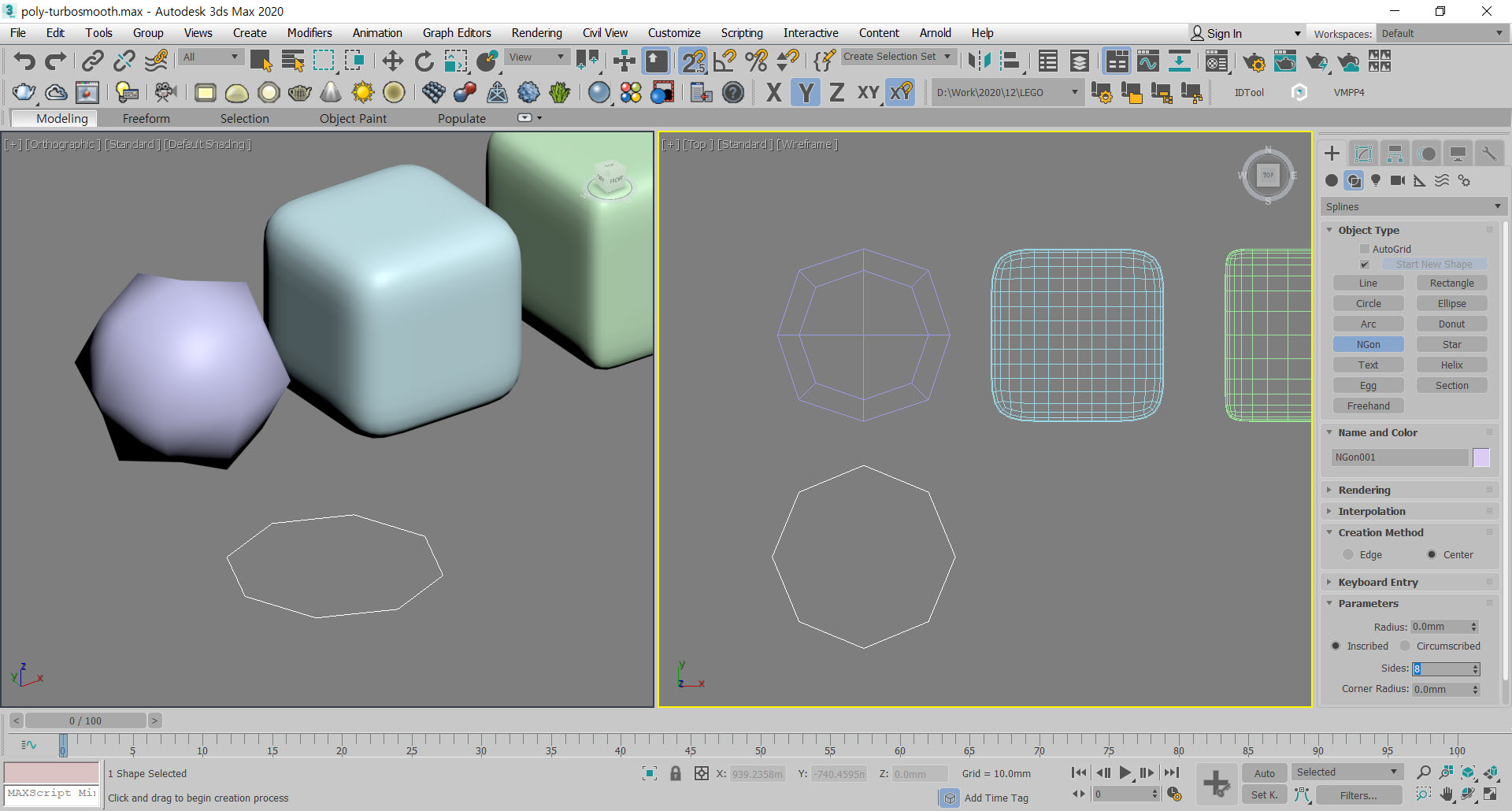Viewport: 1512px width, 811px height.
Task: Open the Graph Editors menu
Action: point(457,33)
